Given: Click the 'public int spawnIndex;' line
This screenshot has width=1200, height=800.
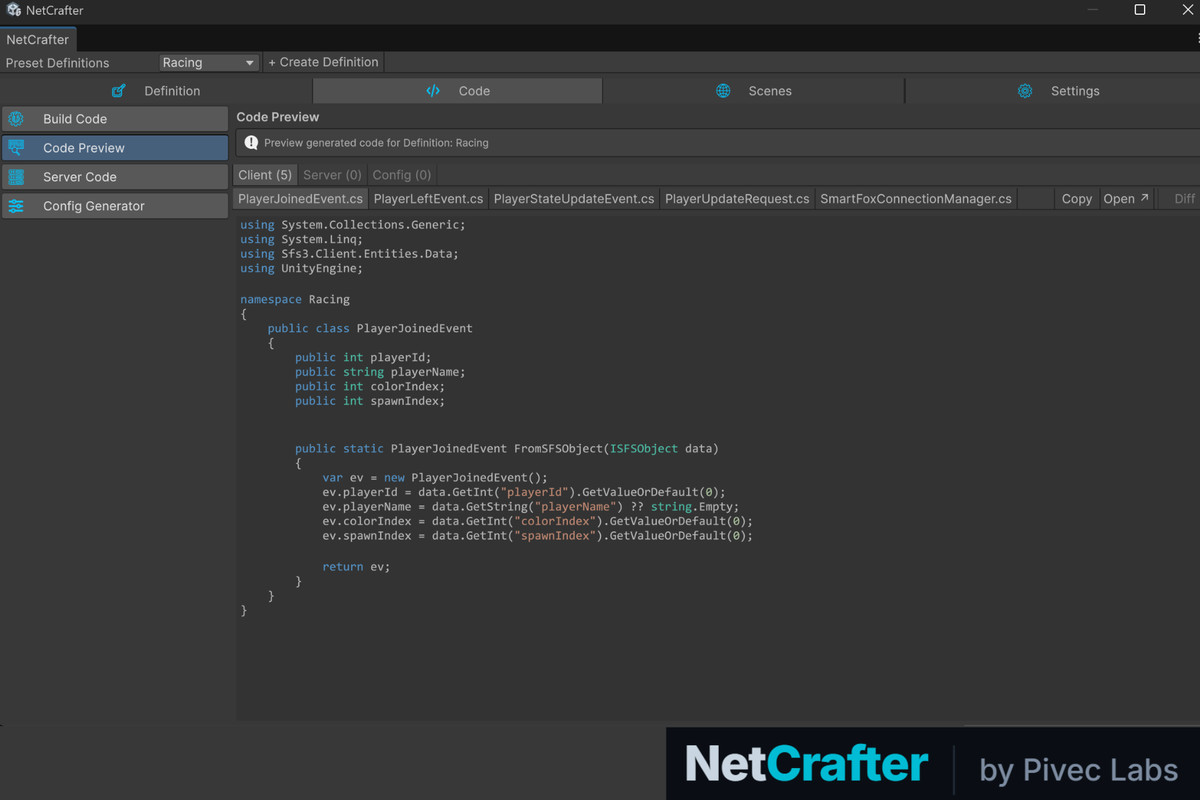Looking at the screenshot, I should click(x=370, y=401).
